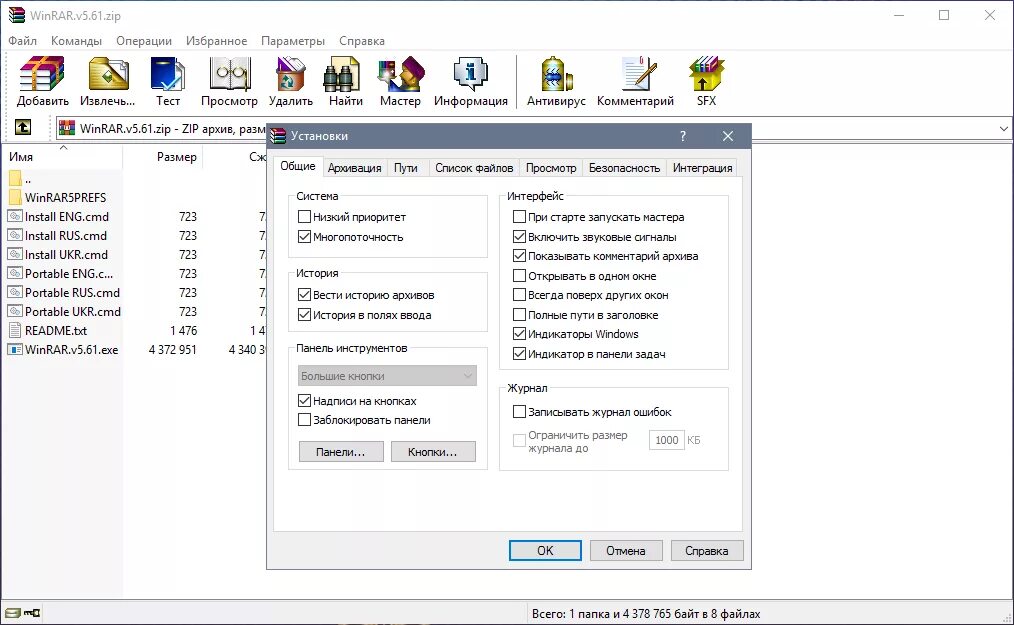Enable Открывать в одном окне
Screen dimensions: 1014x625
coord(519,276)
